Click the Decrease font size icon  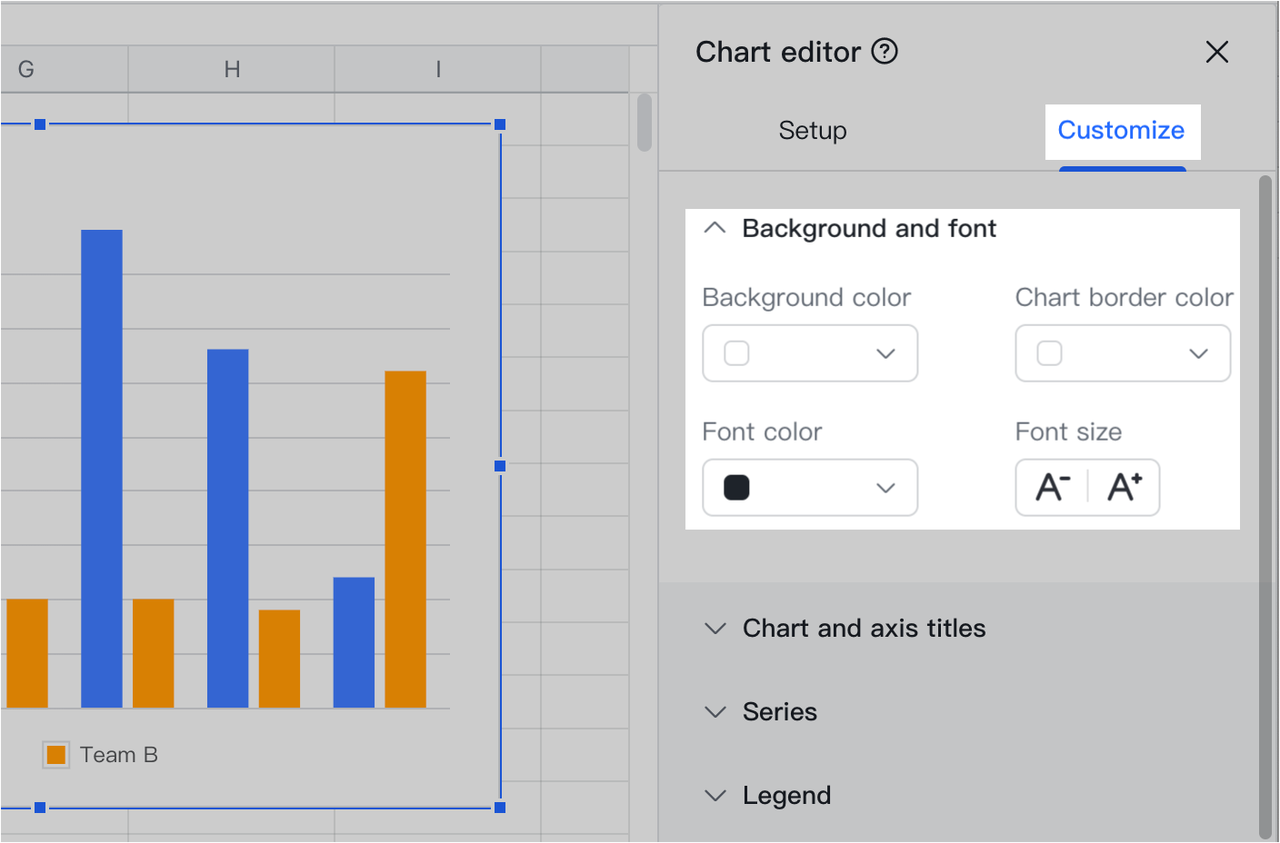1052,487
